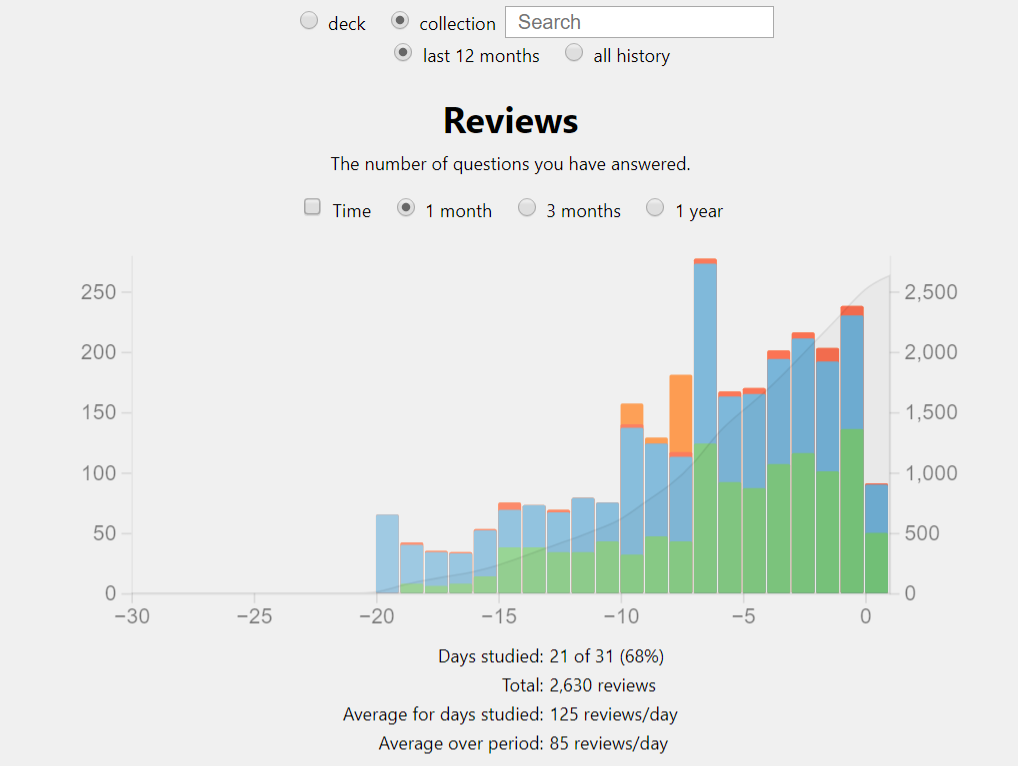Click the 2,500 label on right axis
The image size is (1018, 766).
point(931,292)
